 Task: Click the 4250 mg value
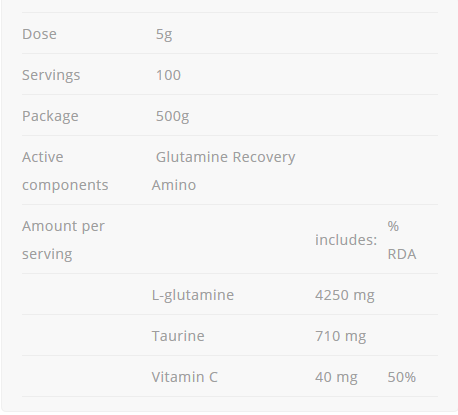(345, 296)
